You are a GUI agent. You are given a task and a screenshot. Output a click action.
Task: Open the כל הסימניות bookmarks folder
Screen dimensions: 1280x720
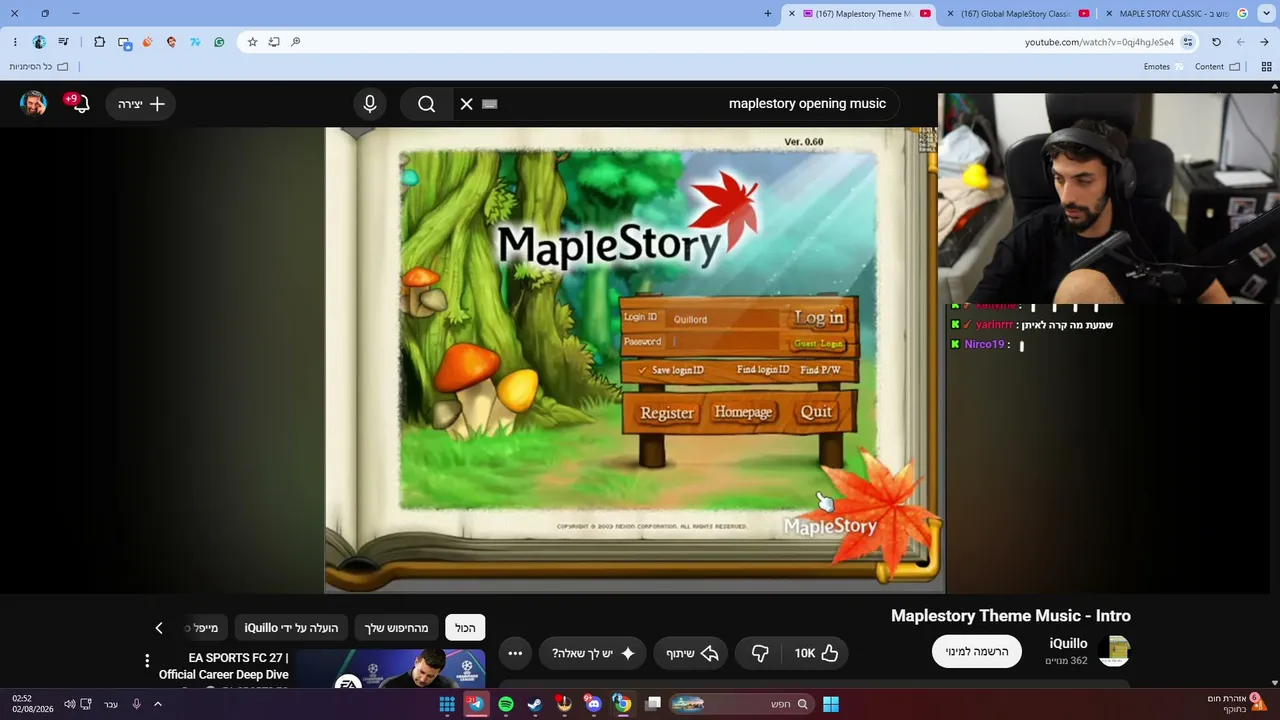coord(39,67)
